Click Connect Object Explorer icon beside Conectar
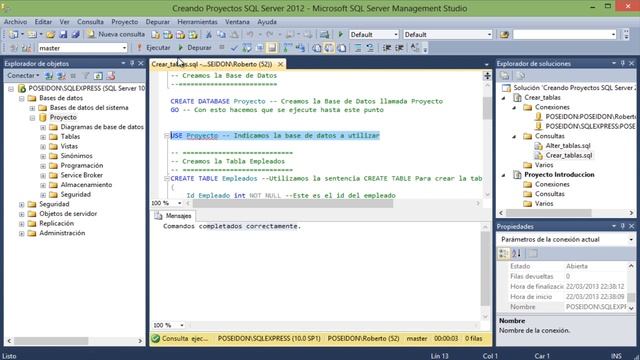The height and width of the screenshot is (360, 640). point(49,76)
